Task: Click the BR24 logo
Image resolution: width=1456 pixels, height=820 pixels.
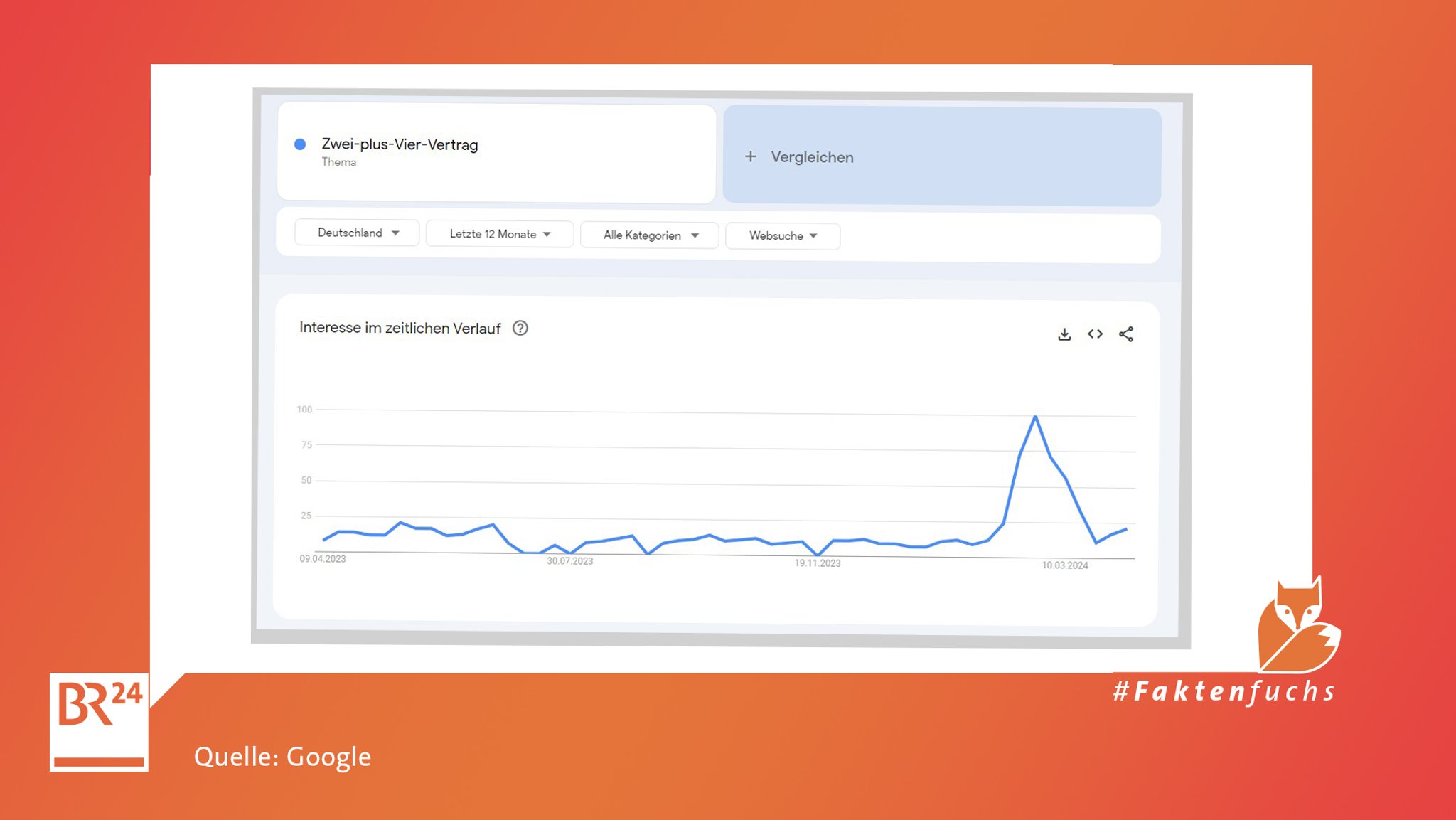Action: (x=99, y=722)
